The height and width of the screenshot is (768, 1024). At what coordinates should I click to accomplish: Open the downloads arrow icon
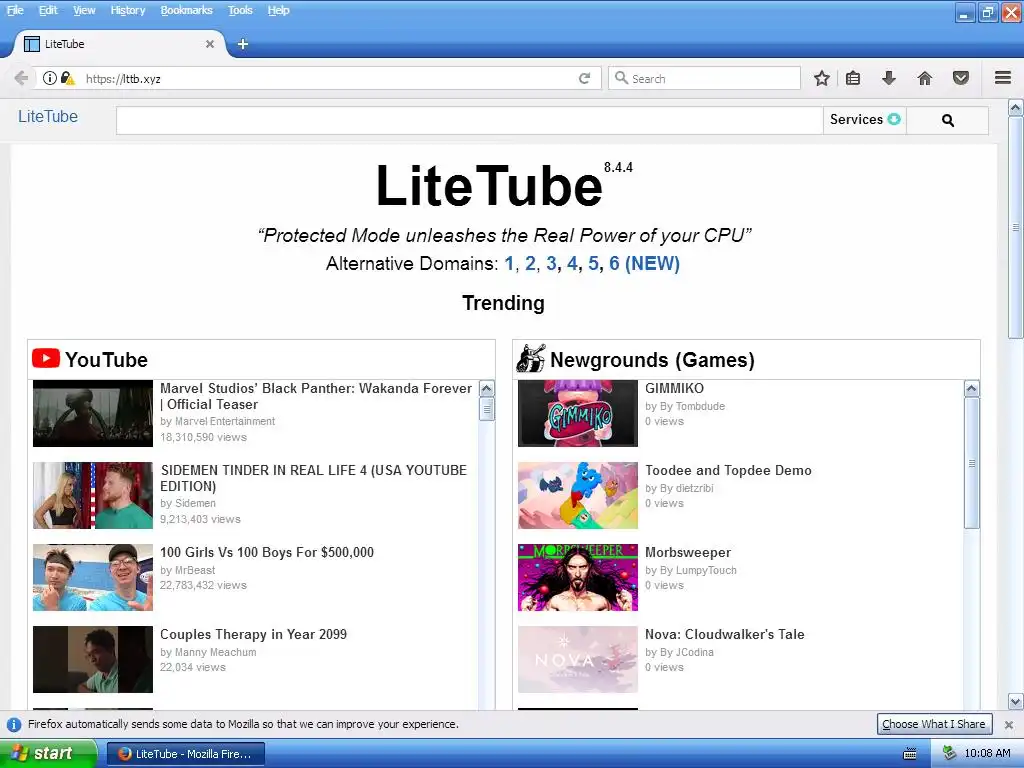(889, 78)
